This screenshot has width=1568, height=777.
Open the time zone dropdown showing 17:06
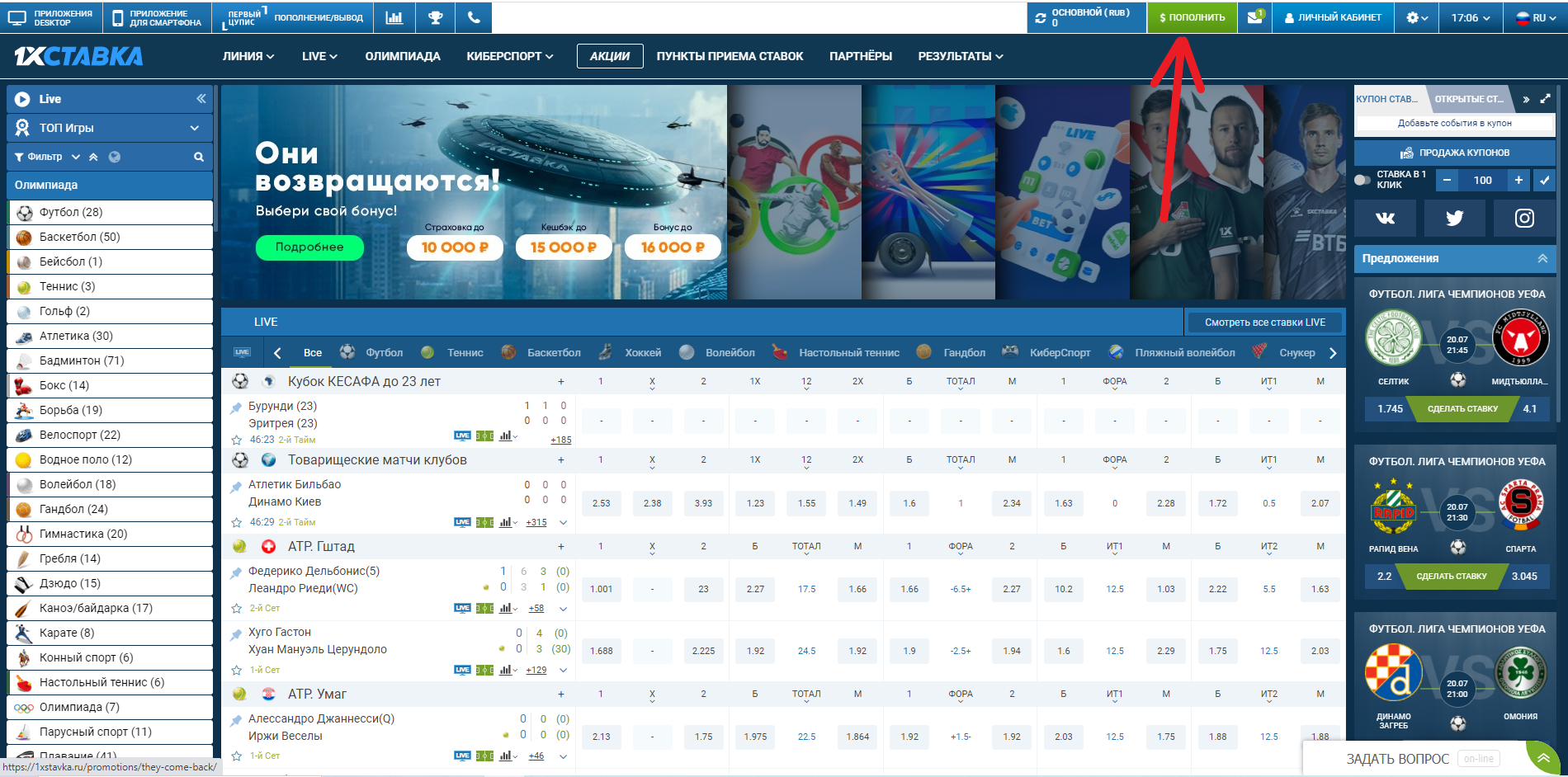1471,17
